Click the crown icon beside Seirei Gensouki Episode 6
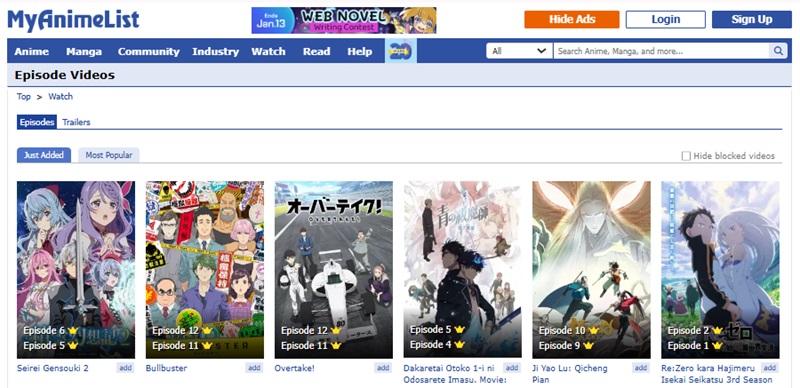 72,331
